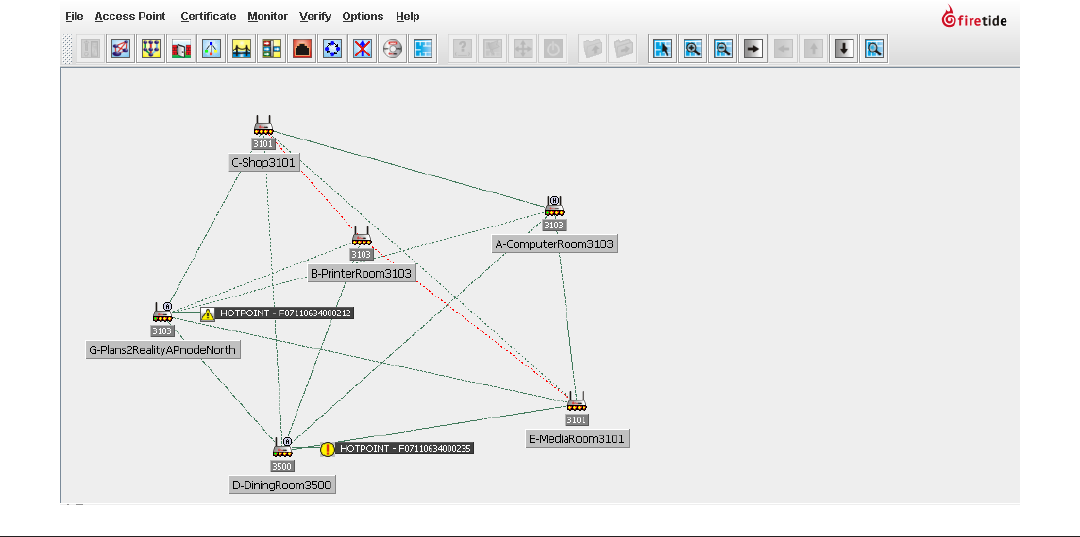Click the 3103 badge above B-PrinterRoom3103

tap(362, 255)
